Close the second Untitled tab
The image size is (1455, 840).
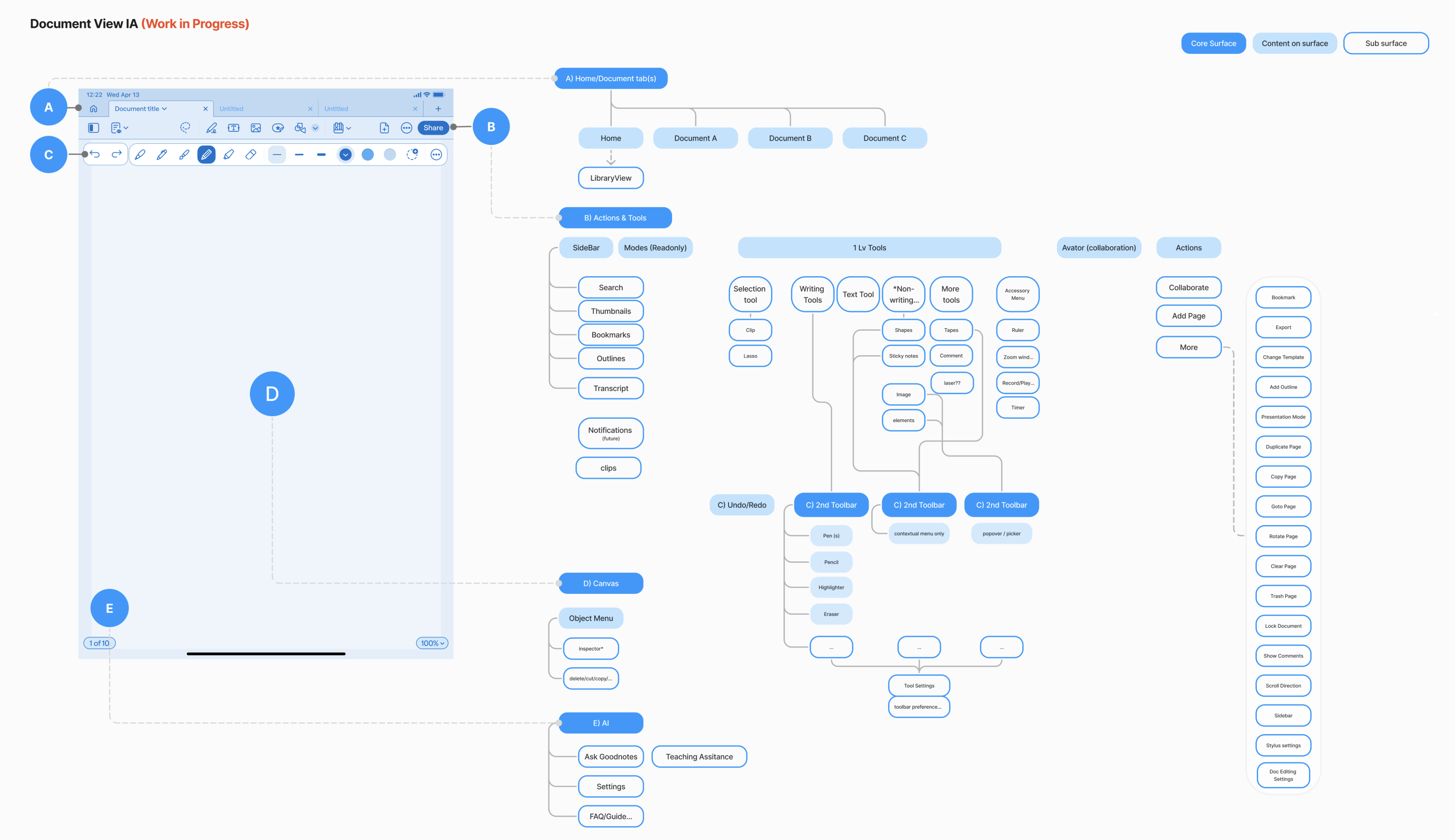click(415, 109)
